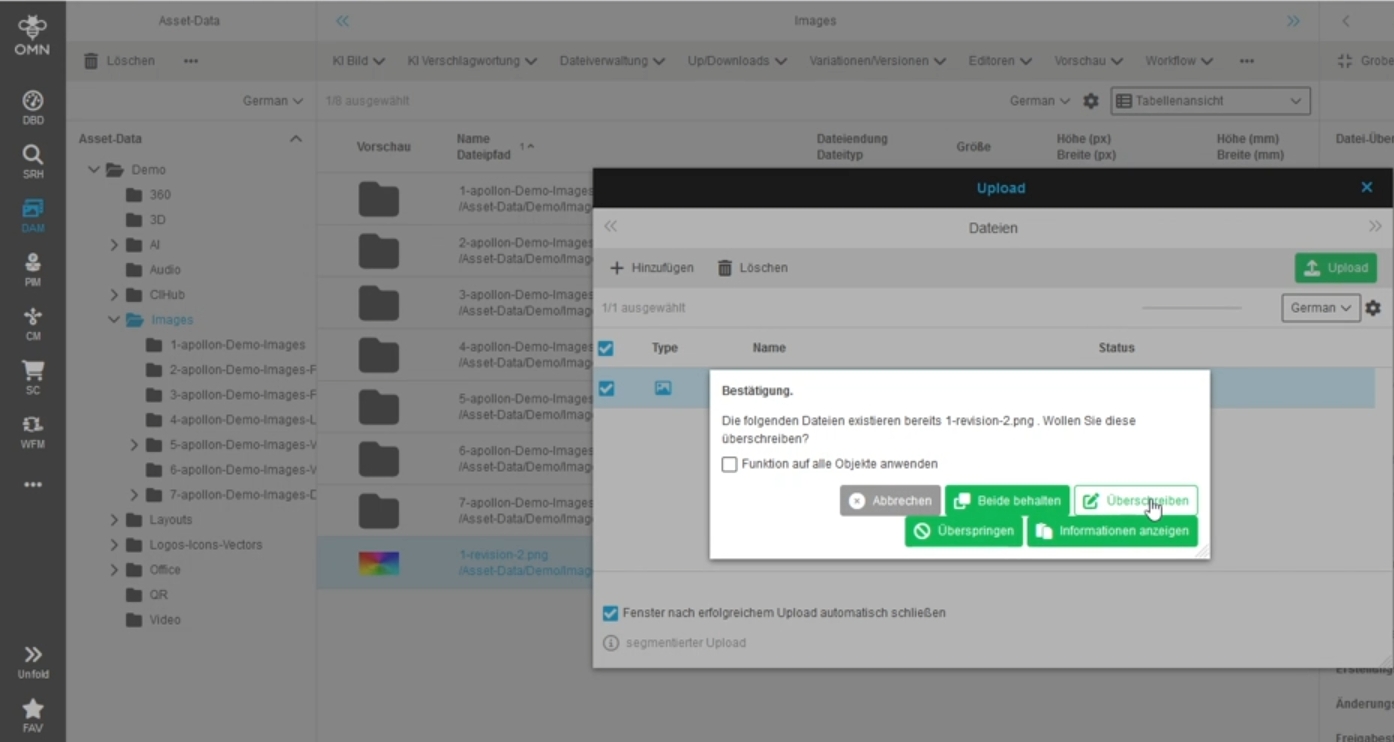This screenshot has width=1394, height=742.
Task: Click the Überschreiben button
Action: pyautogui.click(x=1135, y=501)
